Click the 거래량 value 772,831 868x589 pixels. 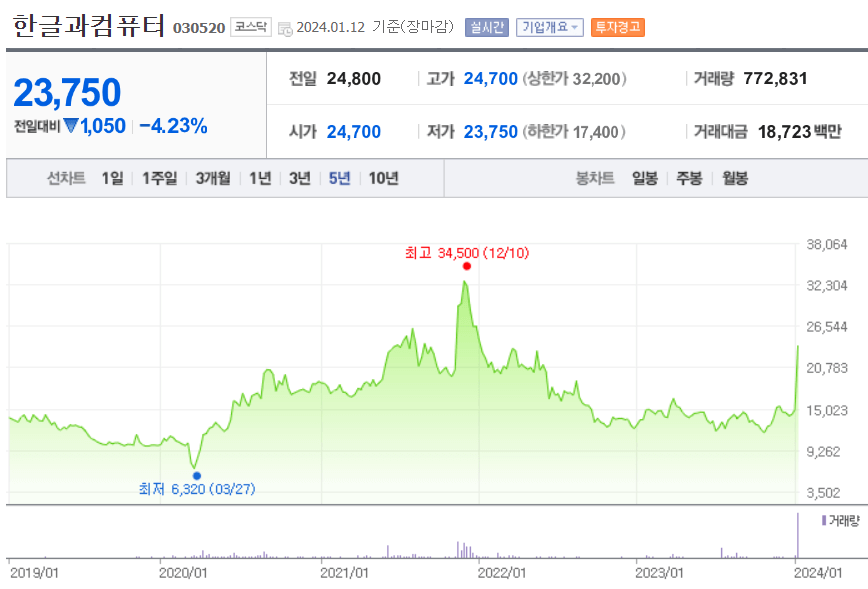pyautogui.click(x=775, y=79)
